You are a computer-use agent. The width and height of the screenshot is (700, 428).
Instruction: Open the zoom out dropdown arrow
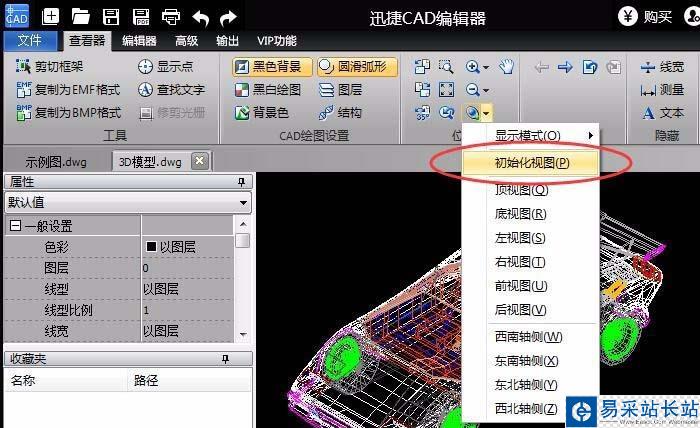tap(486, 90)
